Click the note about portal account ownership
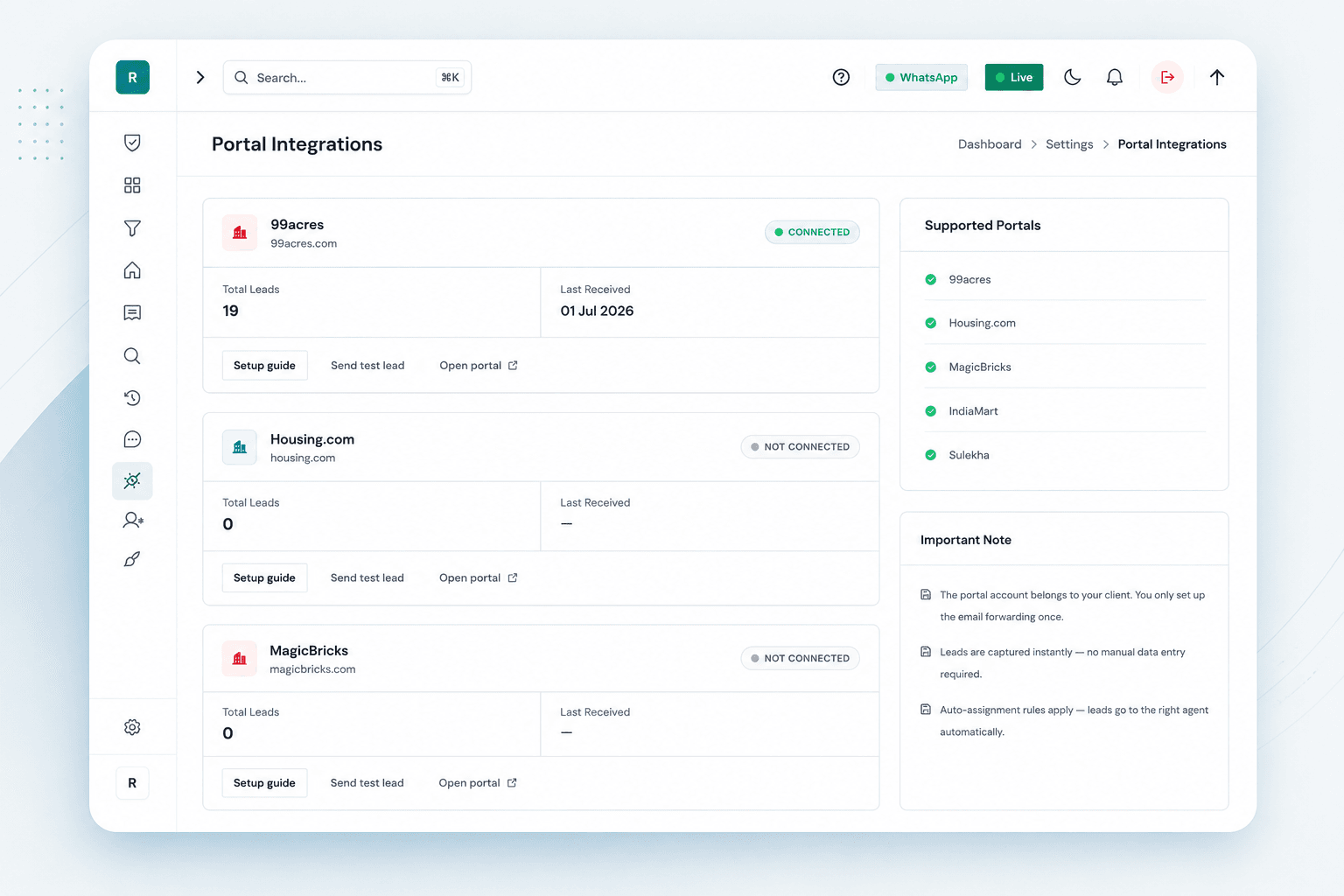 point(1072,605)
